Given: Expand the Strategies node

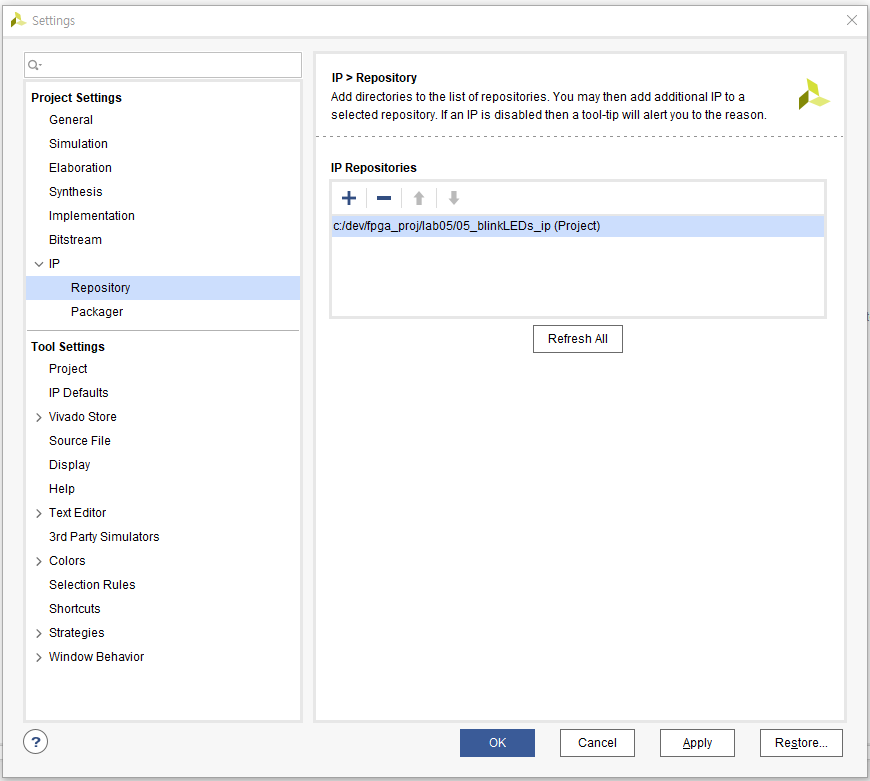Looking at the screenshot, I should pos(39,633).
